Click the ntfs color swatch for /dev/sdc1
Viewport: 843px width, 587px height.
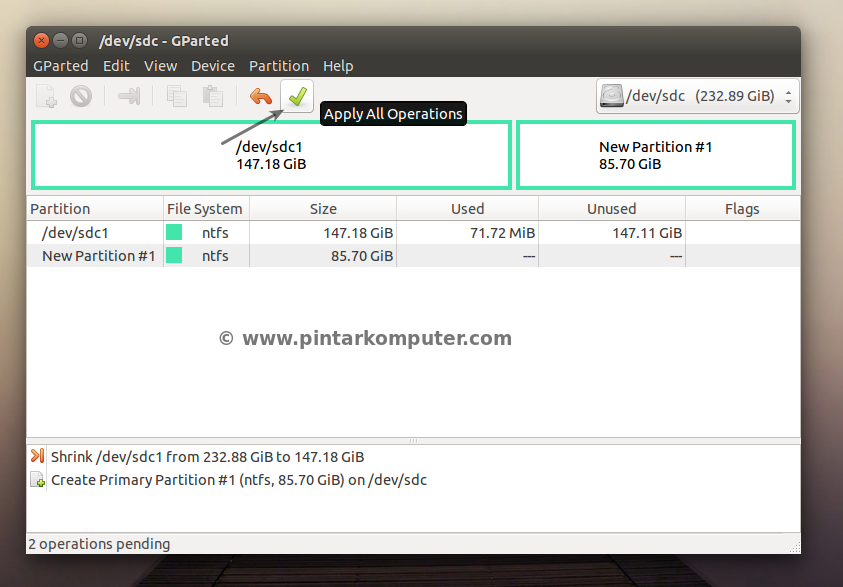174,232
